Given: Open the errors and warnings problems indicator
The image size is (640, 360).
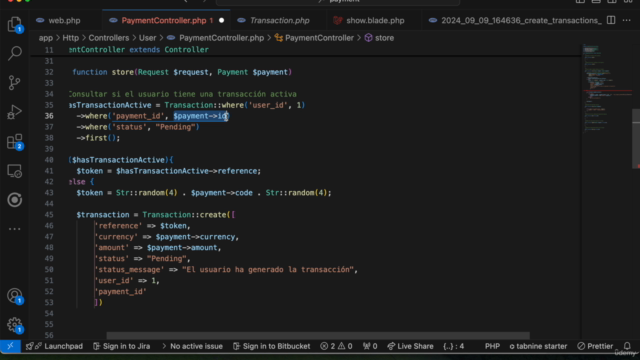Looking at the screenshot, I should point(336,346).
